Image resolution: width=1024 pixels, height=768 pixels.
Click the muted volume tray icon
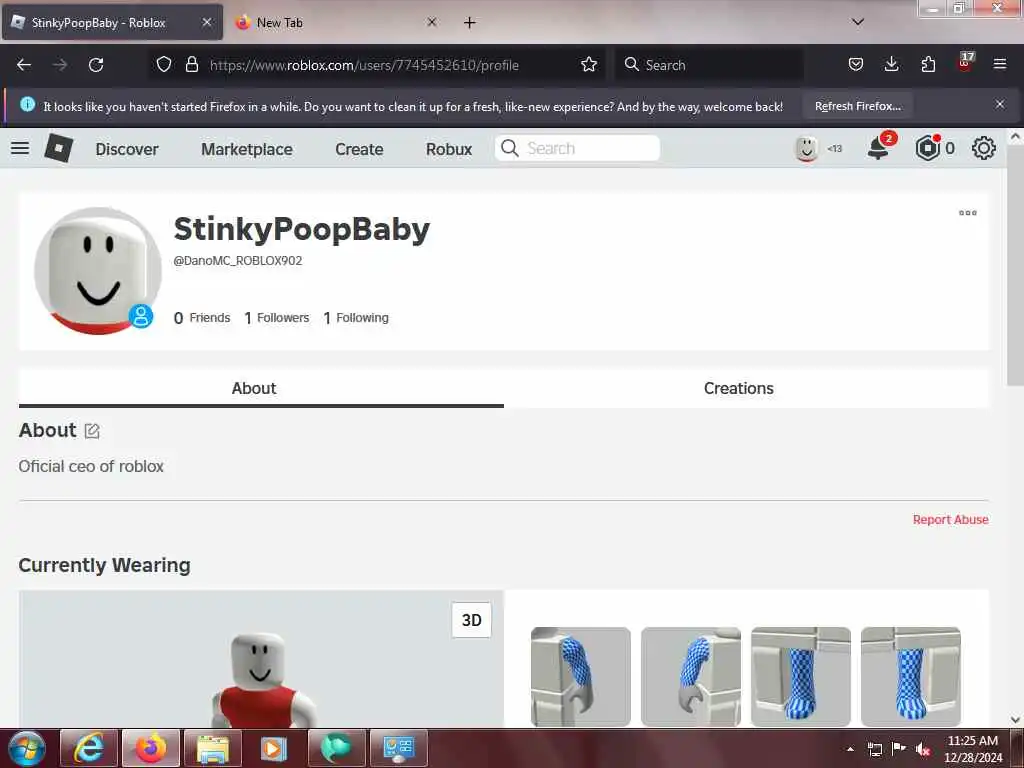pos(922,749)
